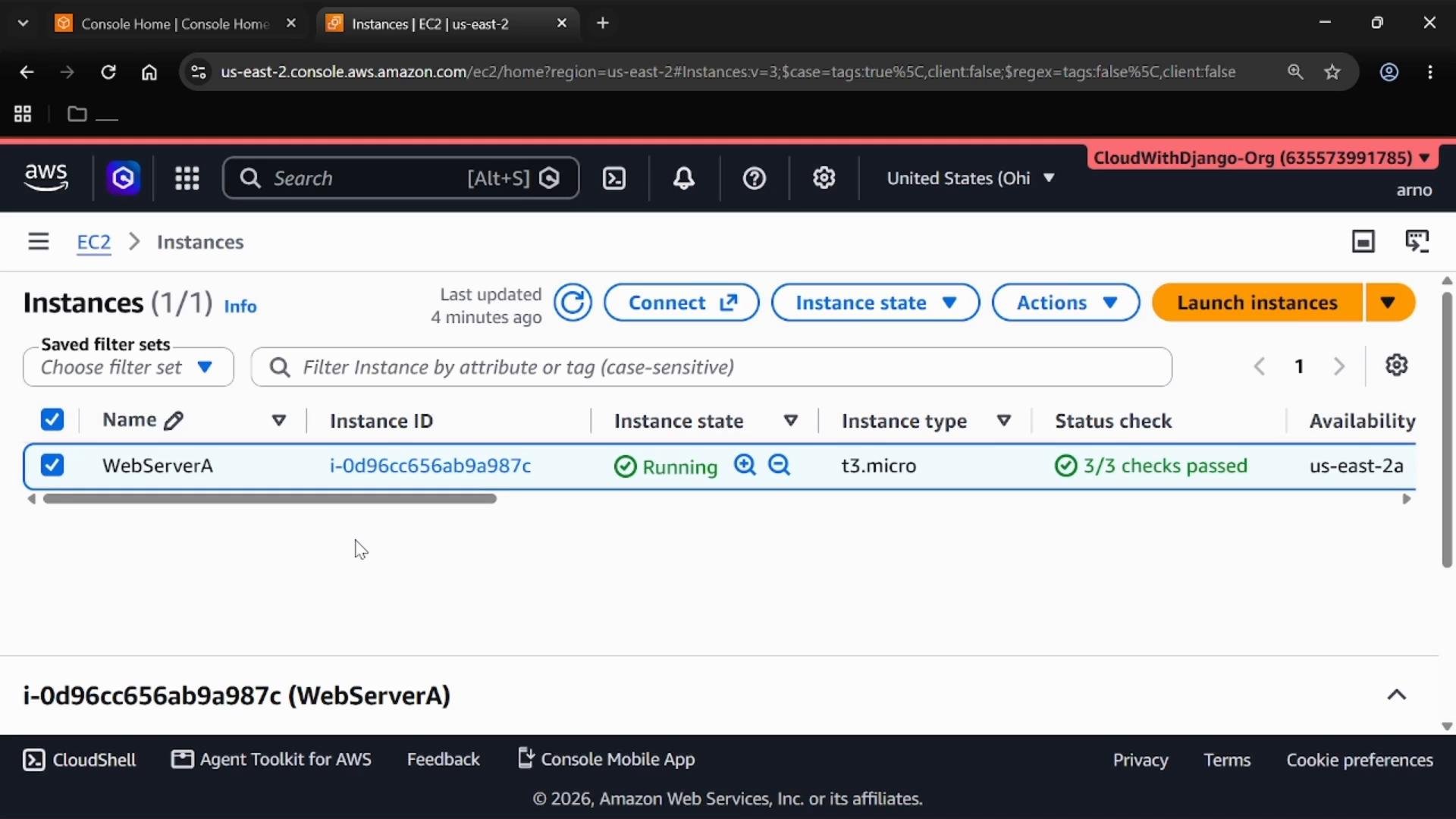The height and width of the screenshot is (819, 1456).
Task: Open the CloudWithDjango-Org account menu
Action: (1262, 158)
